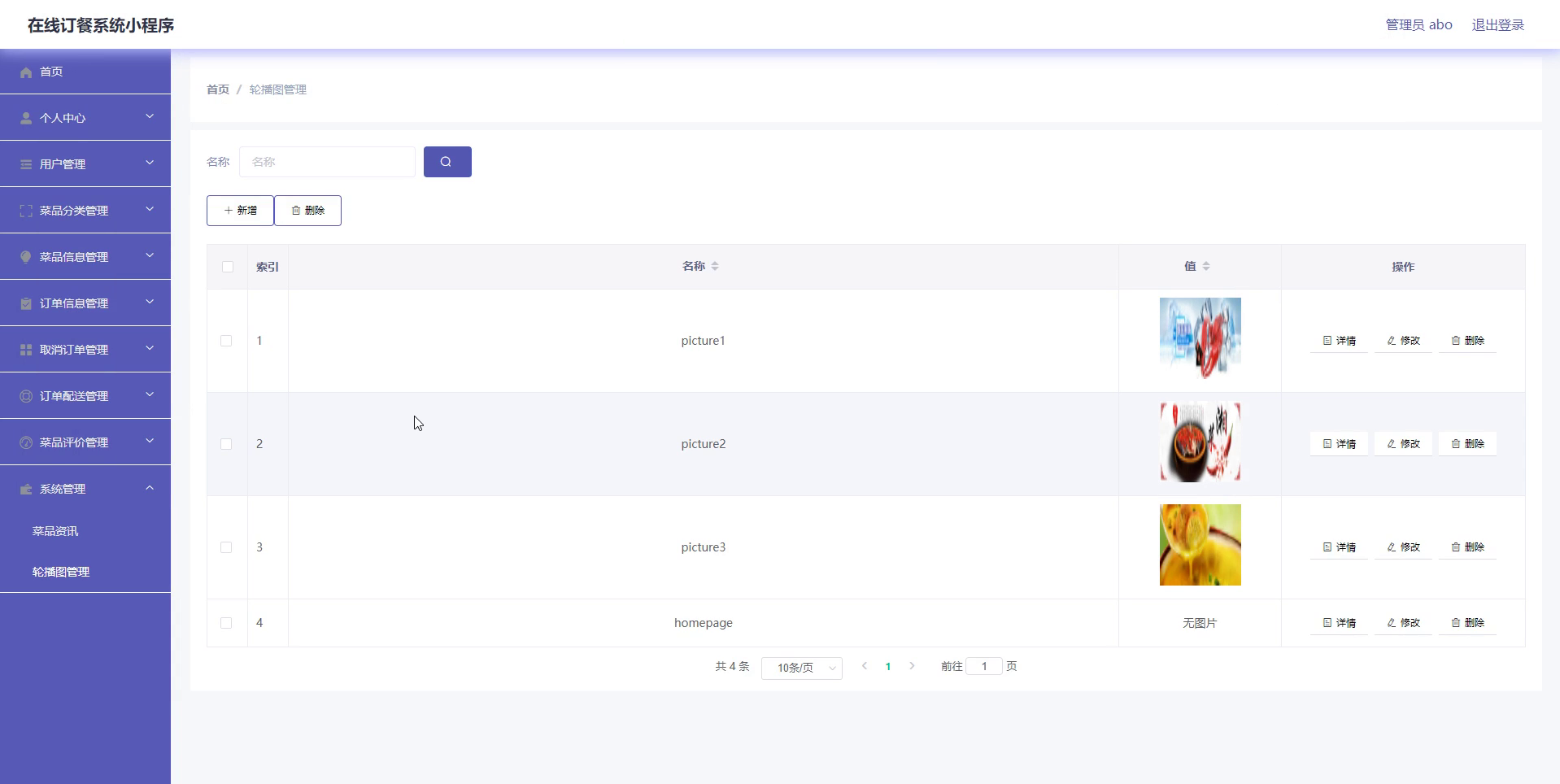Image resolution: width=1560 pixels, height=784 pixels.
Task: Click the bulb icon beside 菜品信息管理
Action: coord(26,258)
